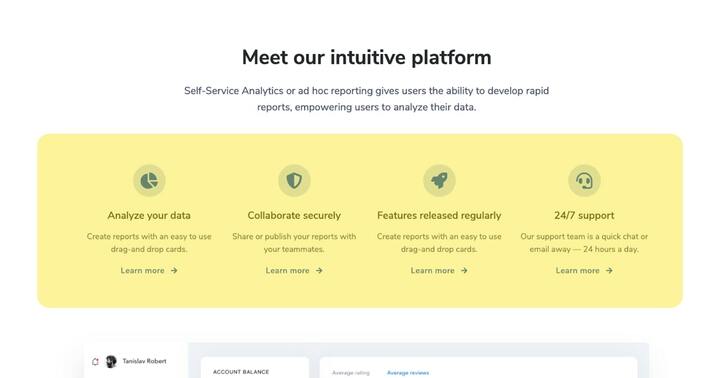Click the shield security icon
Viewport: 720px width, 378px height.
294,181
